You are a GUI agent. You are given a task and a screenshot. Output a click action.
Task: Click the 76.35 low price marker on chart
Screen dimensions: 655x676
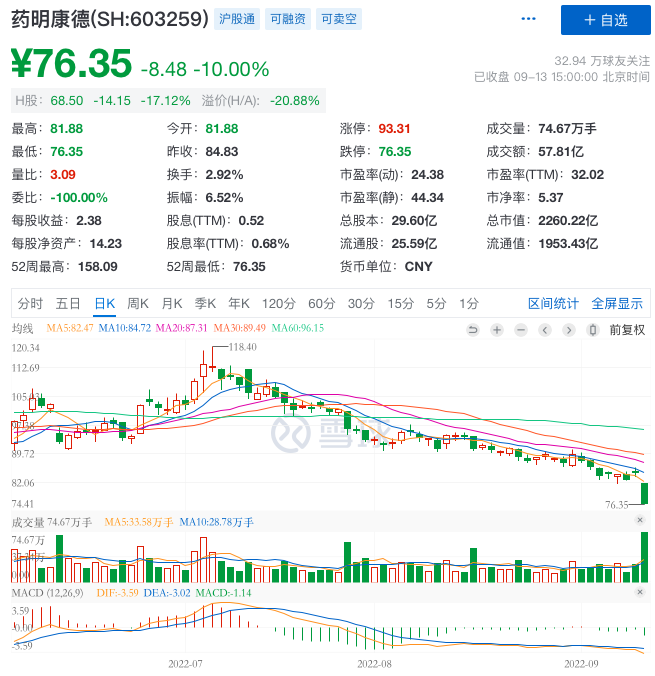pyautogui.click(x=617, y=504)
